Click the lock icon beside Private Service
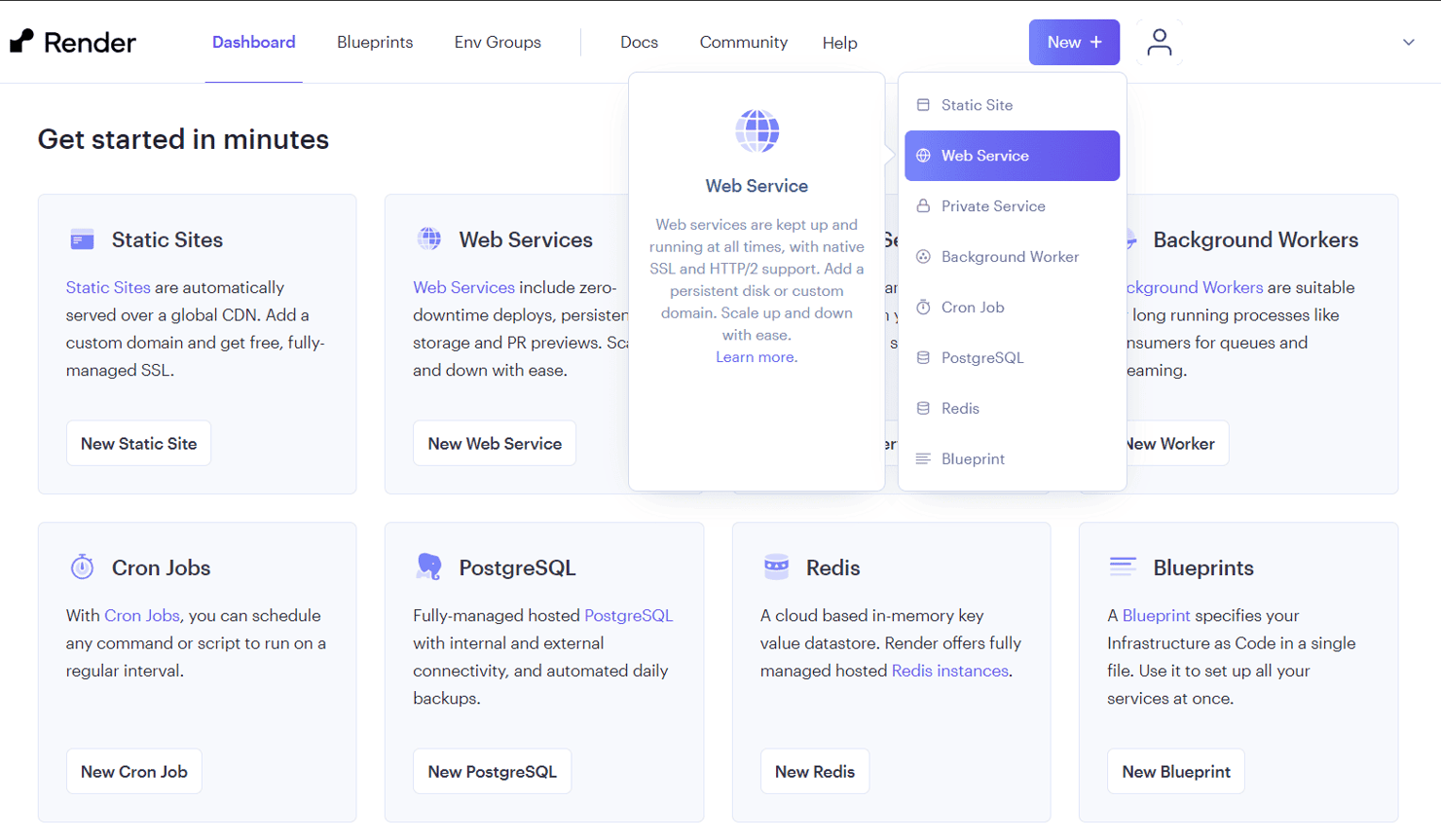The width and height of the screenshot is (1441, 840). pyautogui.click(x=923, y=206)
